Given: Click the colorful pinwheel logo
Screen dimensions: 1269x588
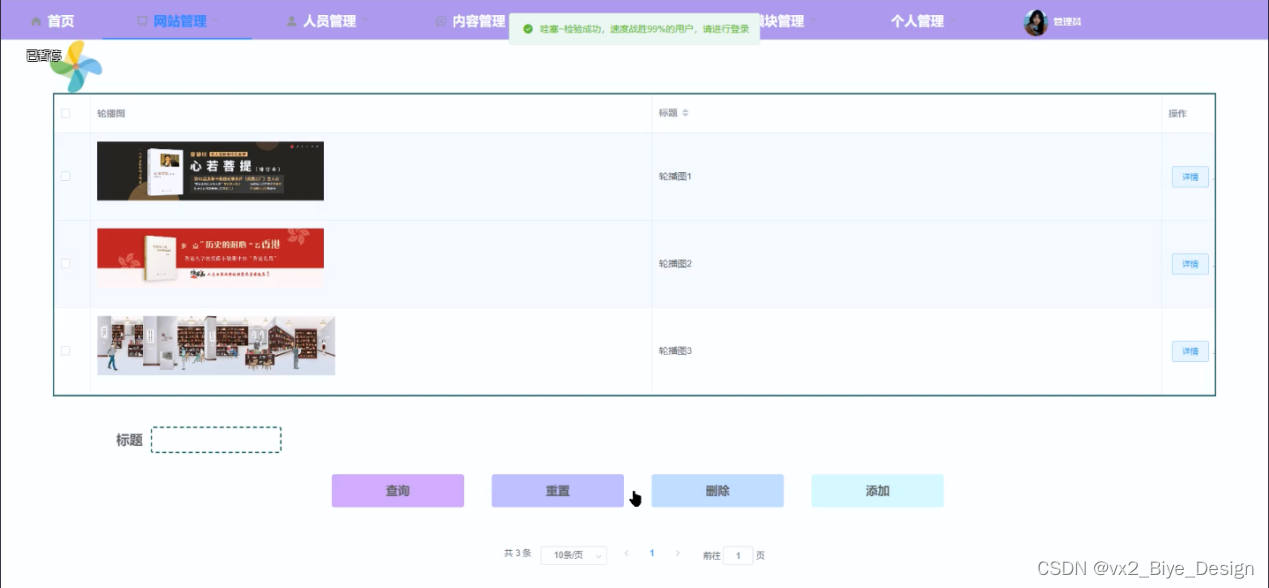Looking at the screenshot, I should (76, 67).
